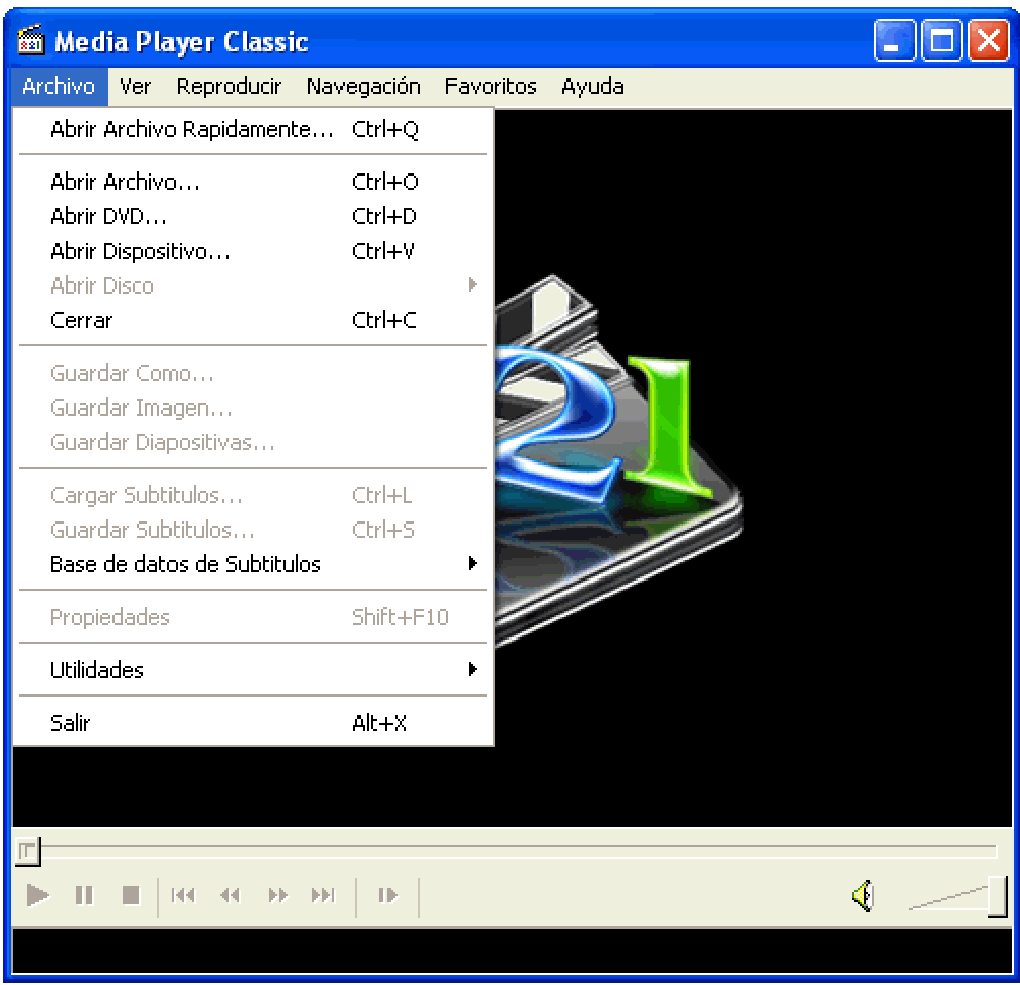Select Abrir Archivo... menu entry

point(253,182)
